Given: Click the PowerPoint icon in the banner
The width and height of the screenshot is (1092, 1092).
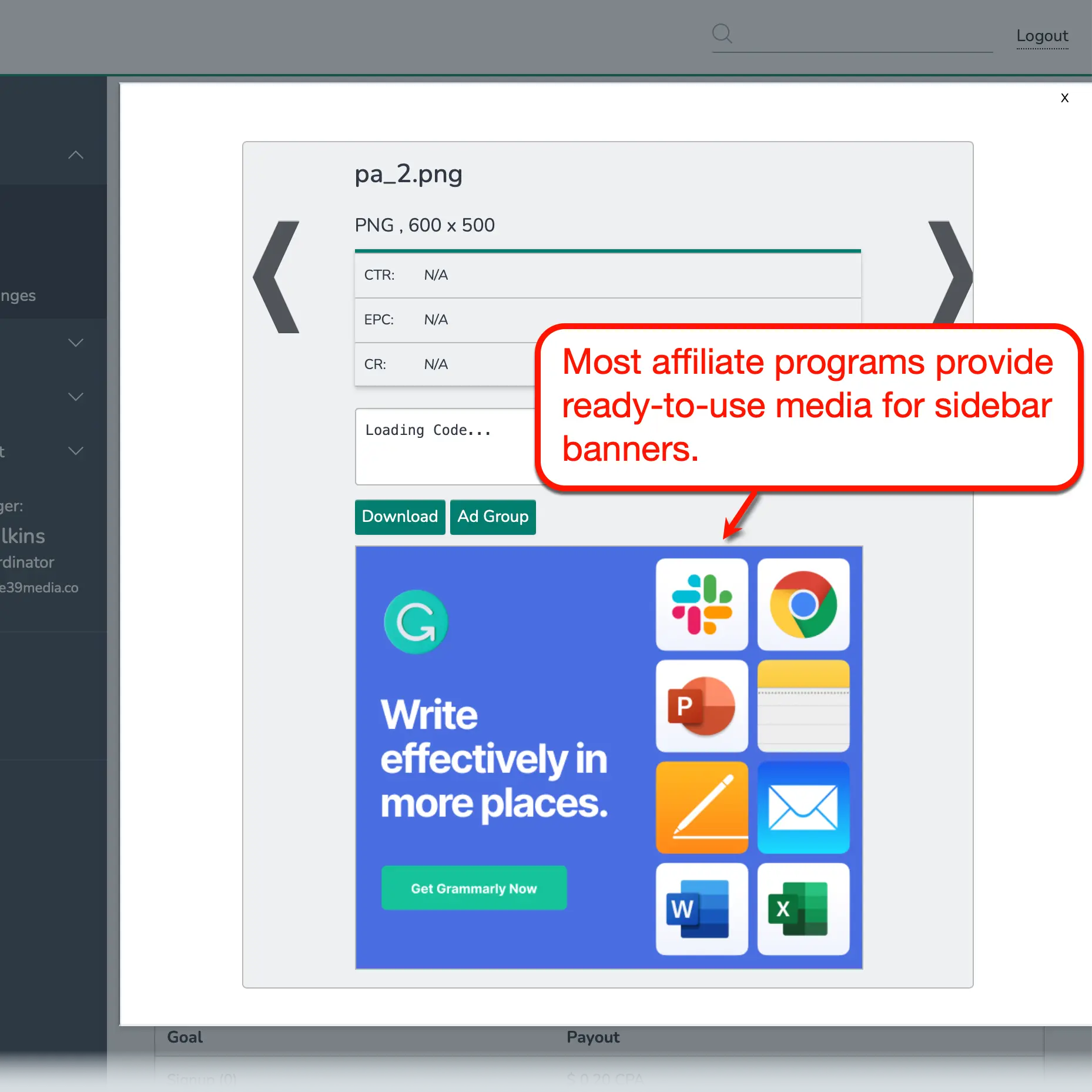Looking at the screenshot, I should pos(702,706).
